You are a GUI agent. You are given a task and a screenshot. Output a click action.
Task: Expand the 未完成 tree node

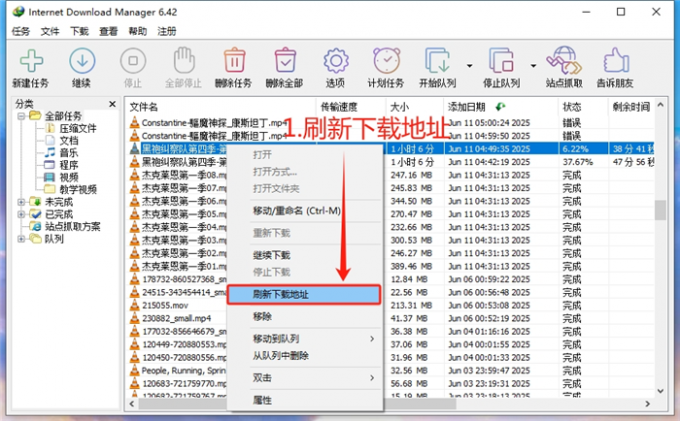click(x=21, y=202)
